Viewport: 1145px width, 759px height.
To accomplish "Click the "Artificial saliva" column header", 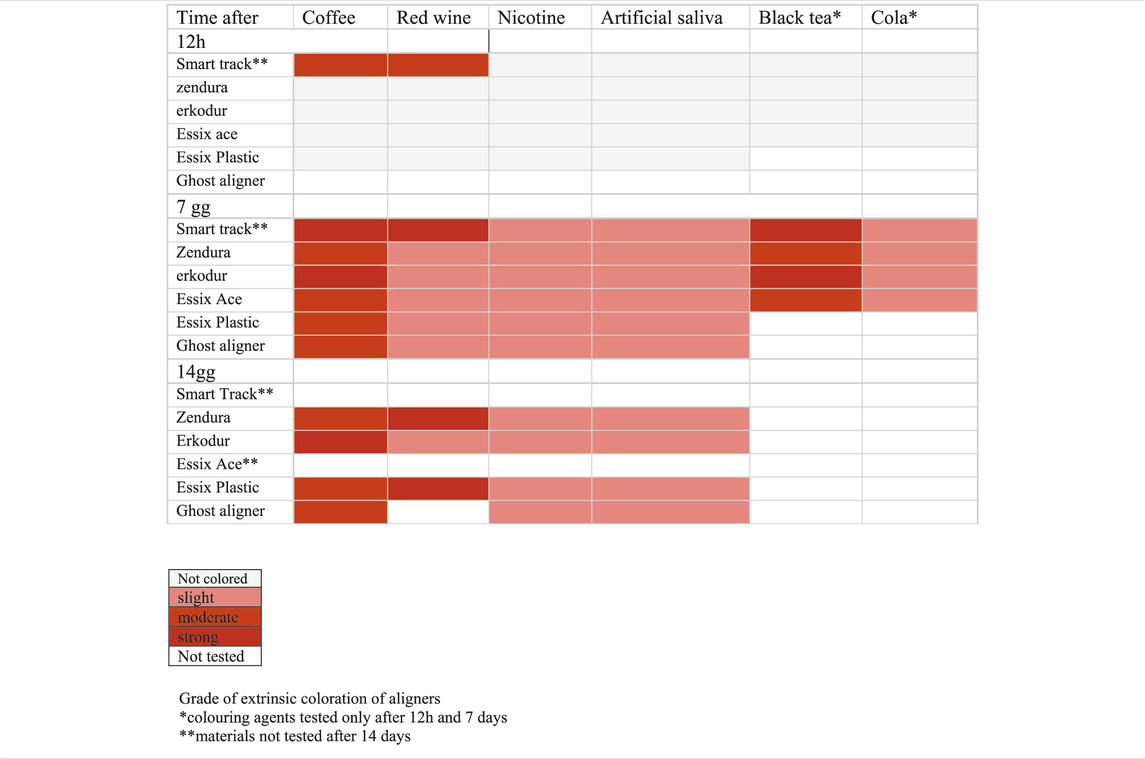I will tap(662, 18).
